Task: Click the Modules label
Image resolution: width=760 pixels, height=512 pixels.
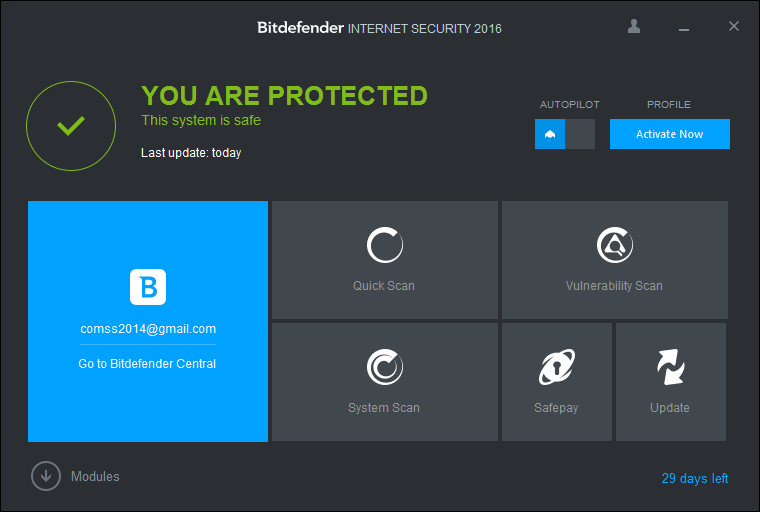Action: pyautogui.click(x=95, y=477)
